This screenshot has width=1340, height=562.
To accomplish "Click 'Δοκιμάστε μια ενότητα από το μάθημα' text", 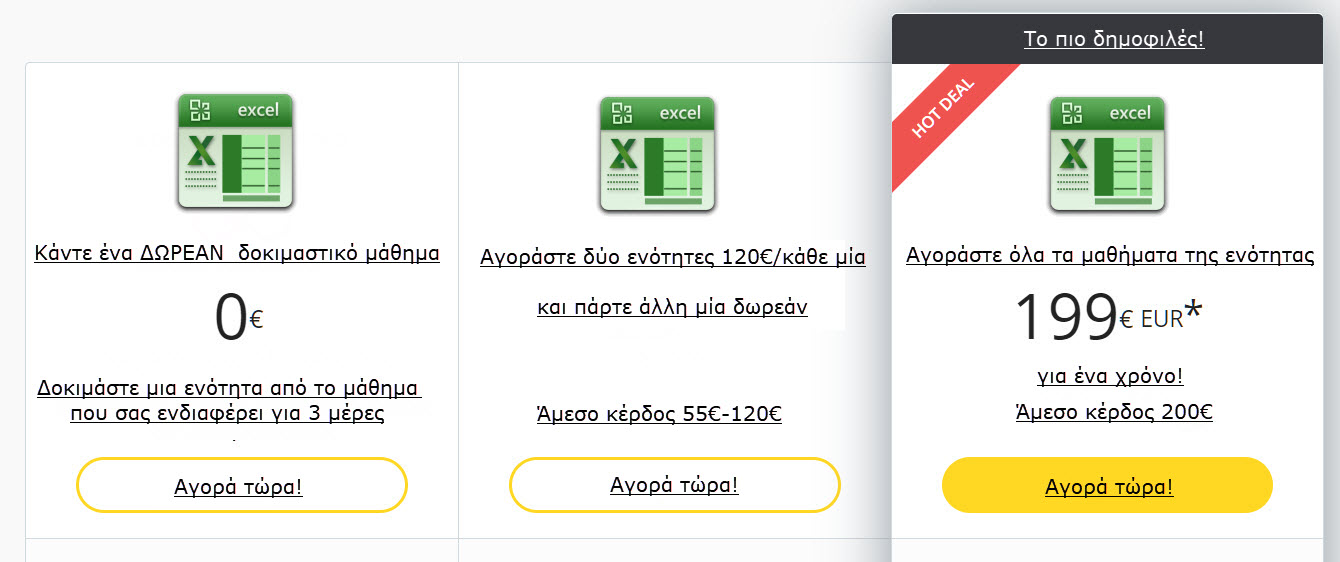I will click(229, 387).
